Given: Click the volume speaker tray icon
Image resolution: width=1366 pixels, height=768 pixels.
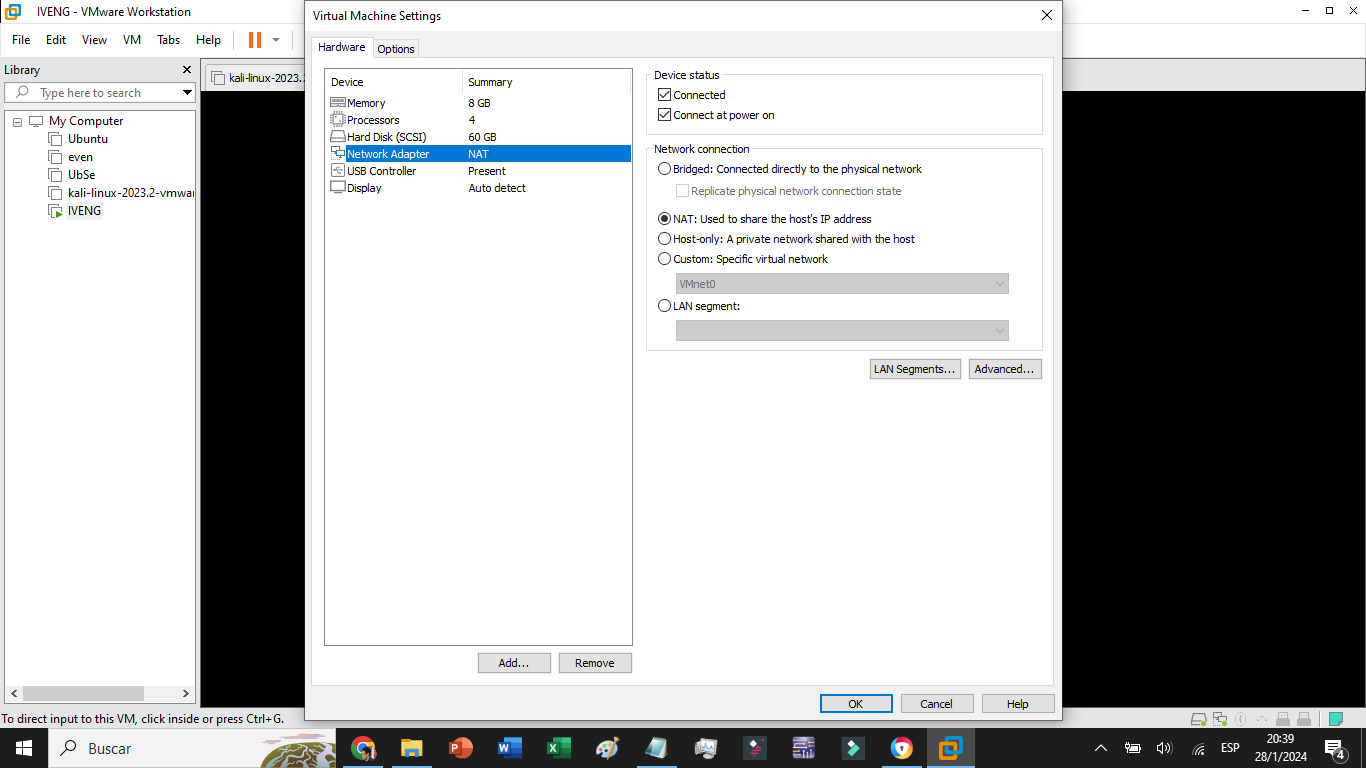Looking at the screenshot, I should 1164,748.
